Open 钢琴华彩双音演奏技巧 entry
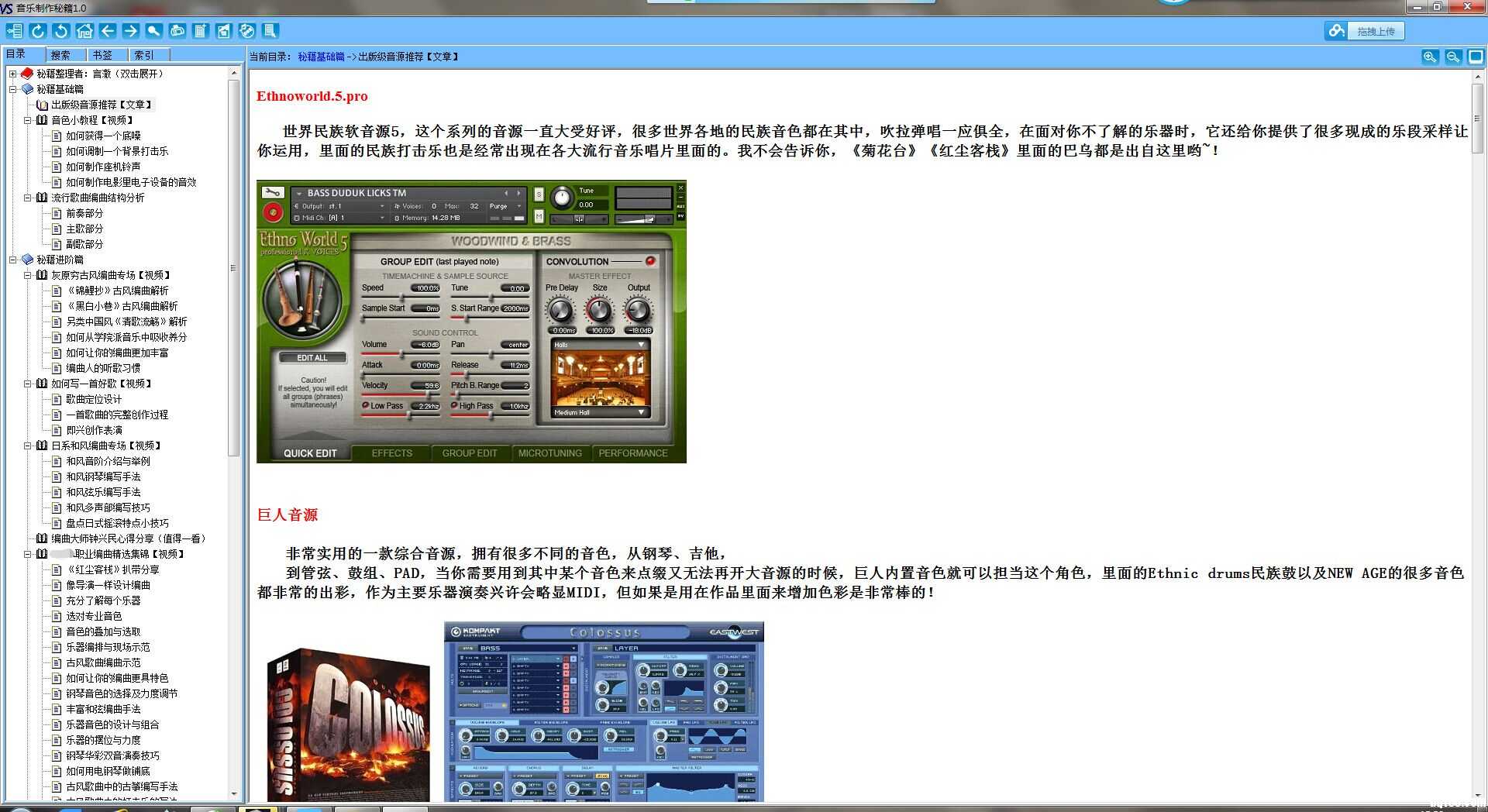Viewport: 1488px width, 812px height. 112,755
